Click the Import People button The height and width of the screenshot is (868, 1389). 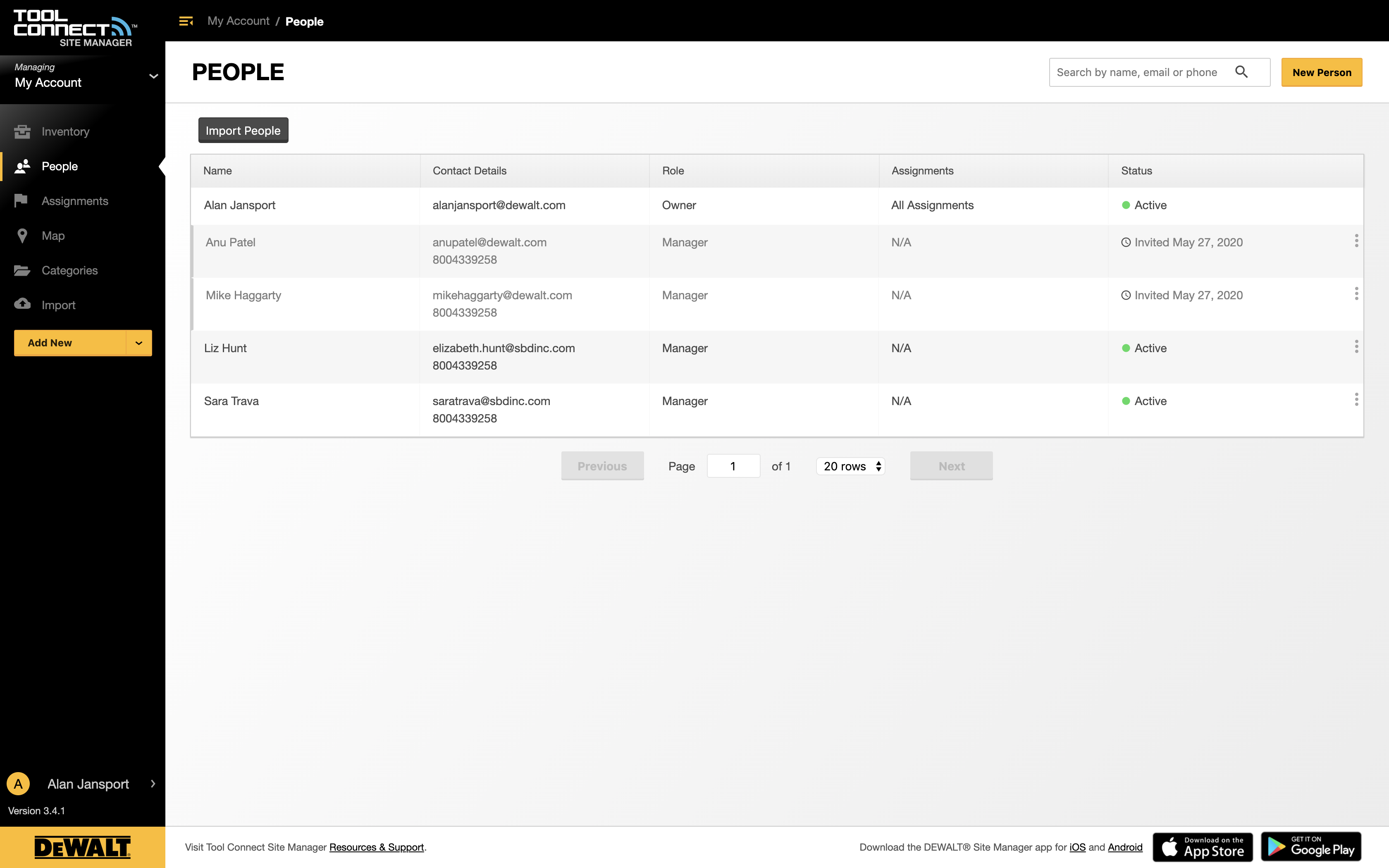[x=243, y=130]
